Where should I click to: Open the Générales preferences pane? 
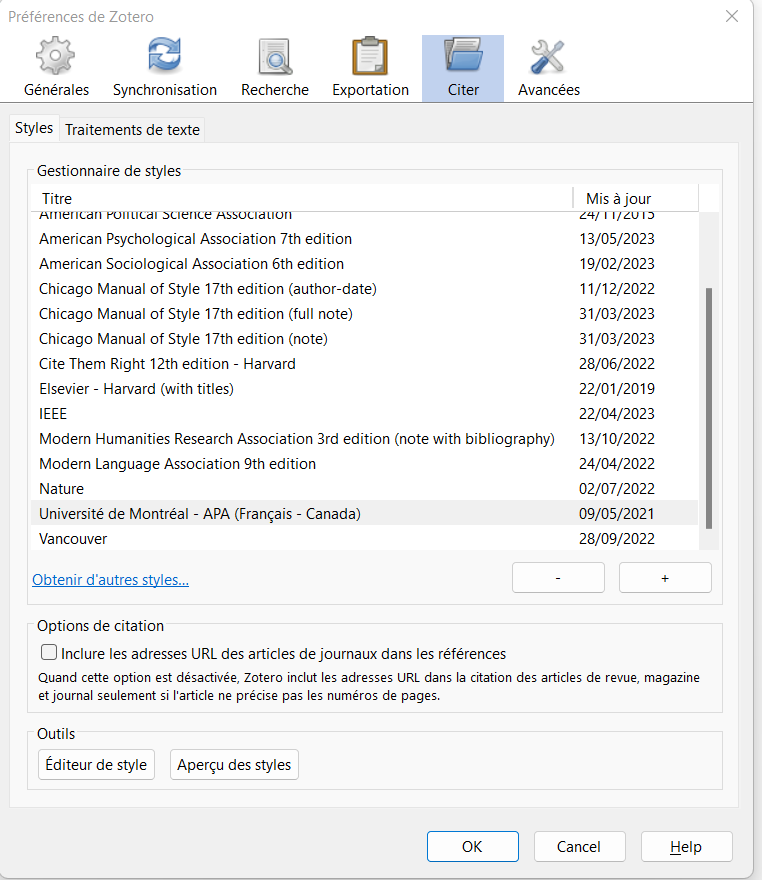(x=56, y=68)
